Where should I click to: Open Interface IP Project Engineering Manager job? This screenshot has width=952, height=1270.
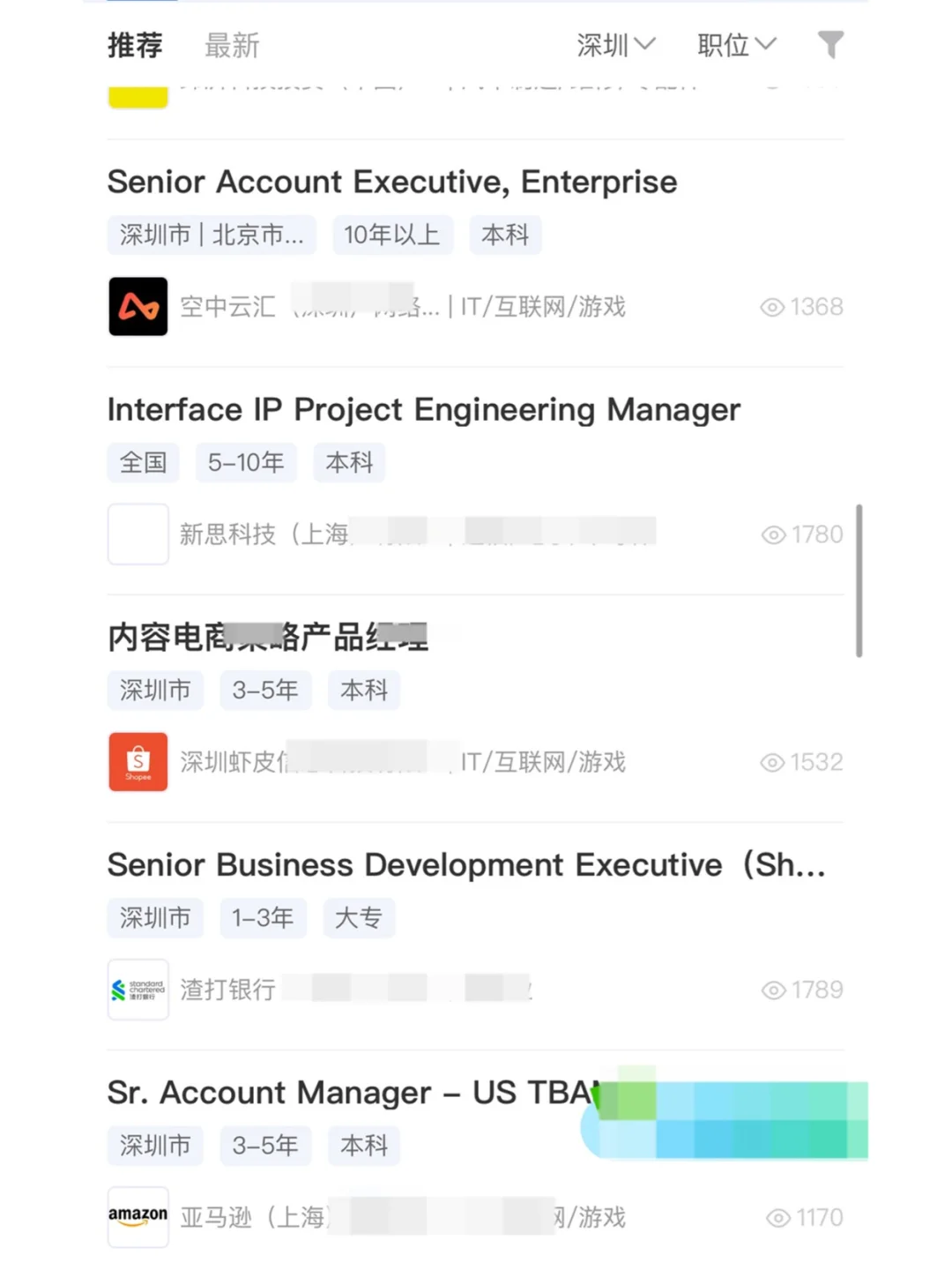pyautogui.click(x=424, y=409)
